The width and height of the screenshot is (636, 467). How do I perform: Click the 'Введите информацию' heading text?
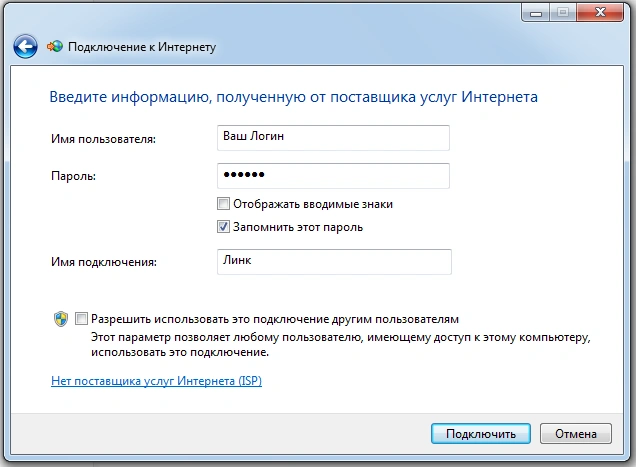pos(293,97)
